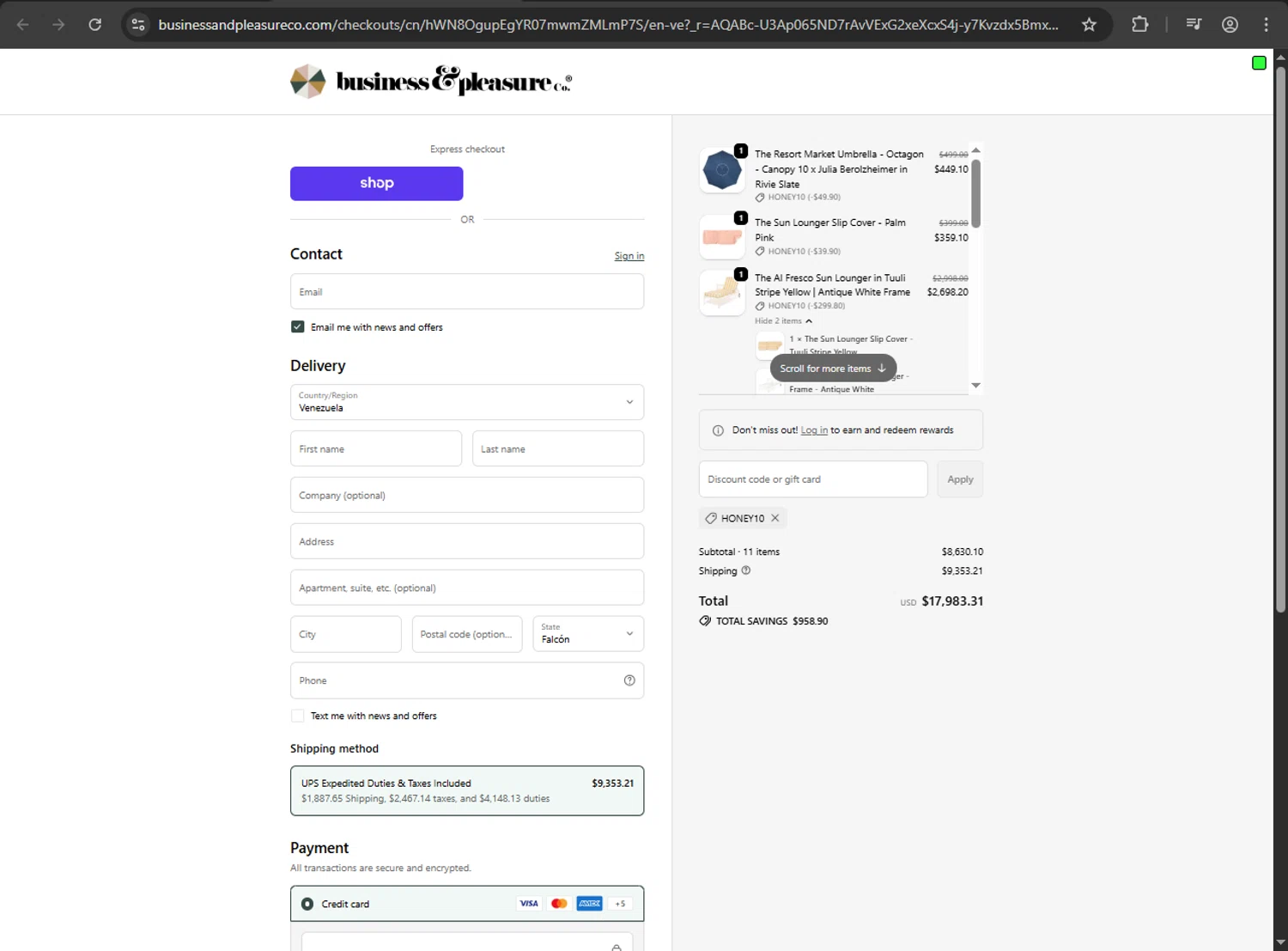Focus the Address field
The width and height of the screenshot is (1288, 951).
[x=467, y=541]
